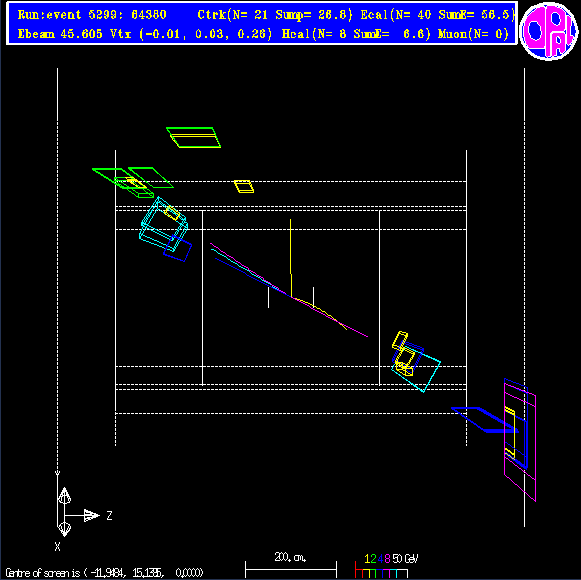Click the green hadron calorimeter block at top

click(193, 137)
